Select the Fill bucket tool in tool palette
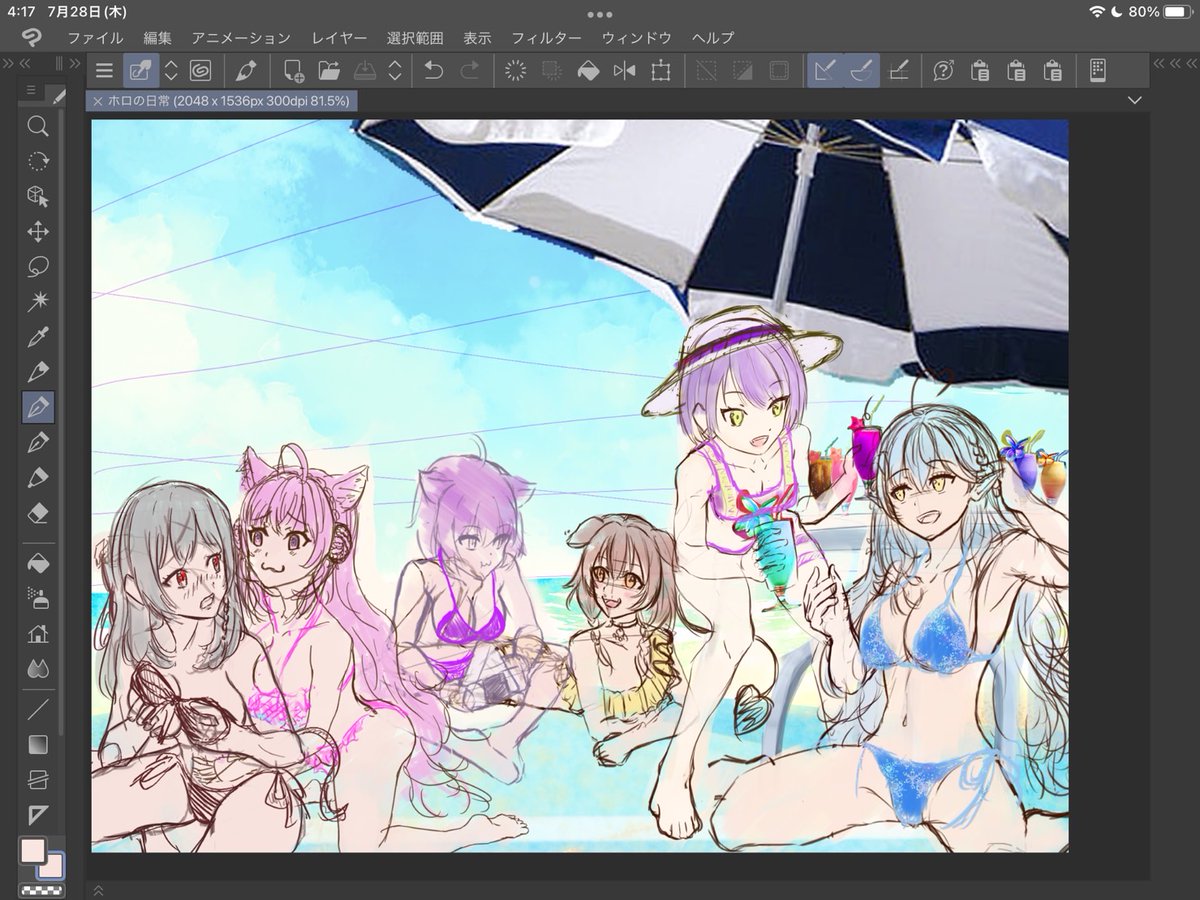The height and width of the screenshot is (900, 1200). pos(38,563)
